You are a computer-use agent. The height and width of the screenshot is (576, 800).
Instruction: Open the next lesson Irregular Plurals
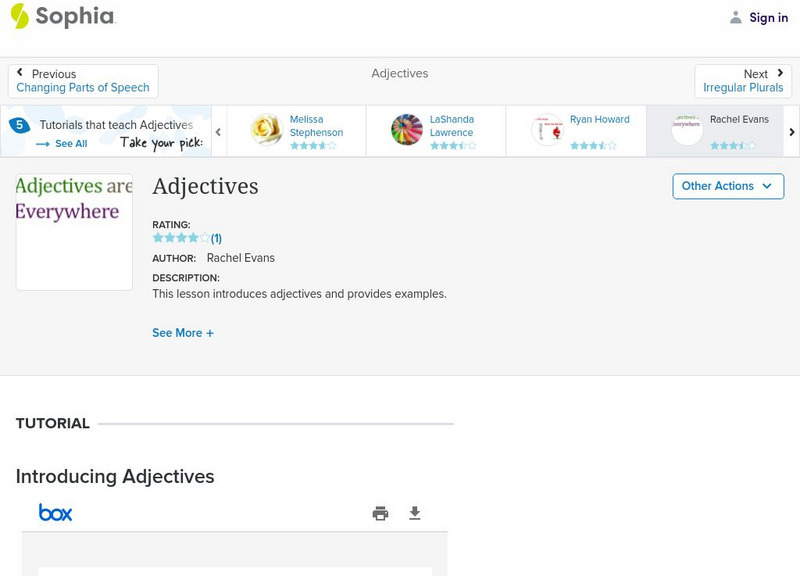click(x=744, y=81)
